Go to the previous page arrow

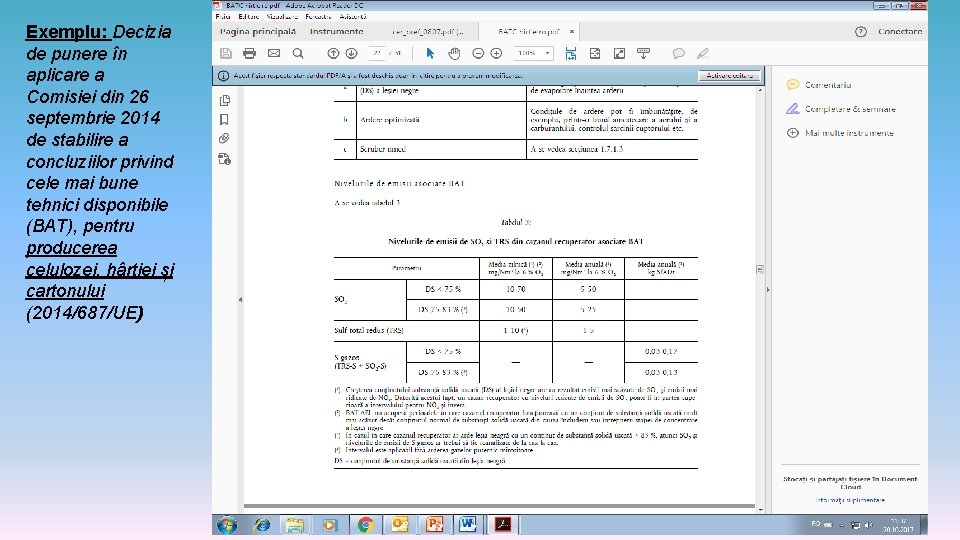(x=333, y=53)
